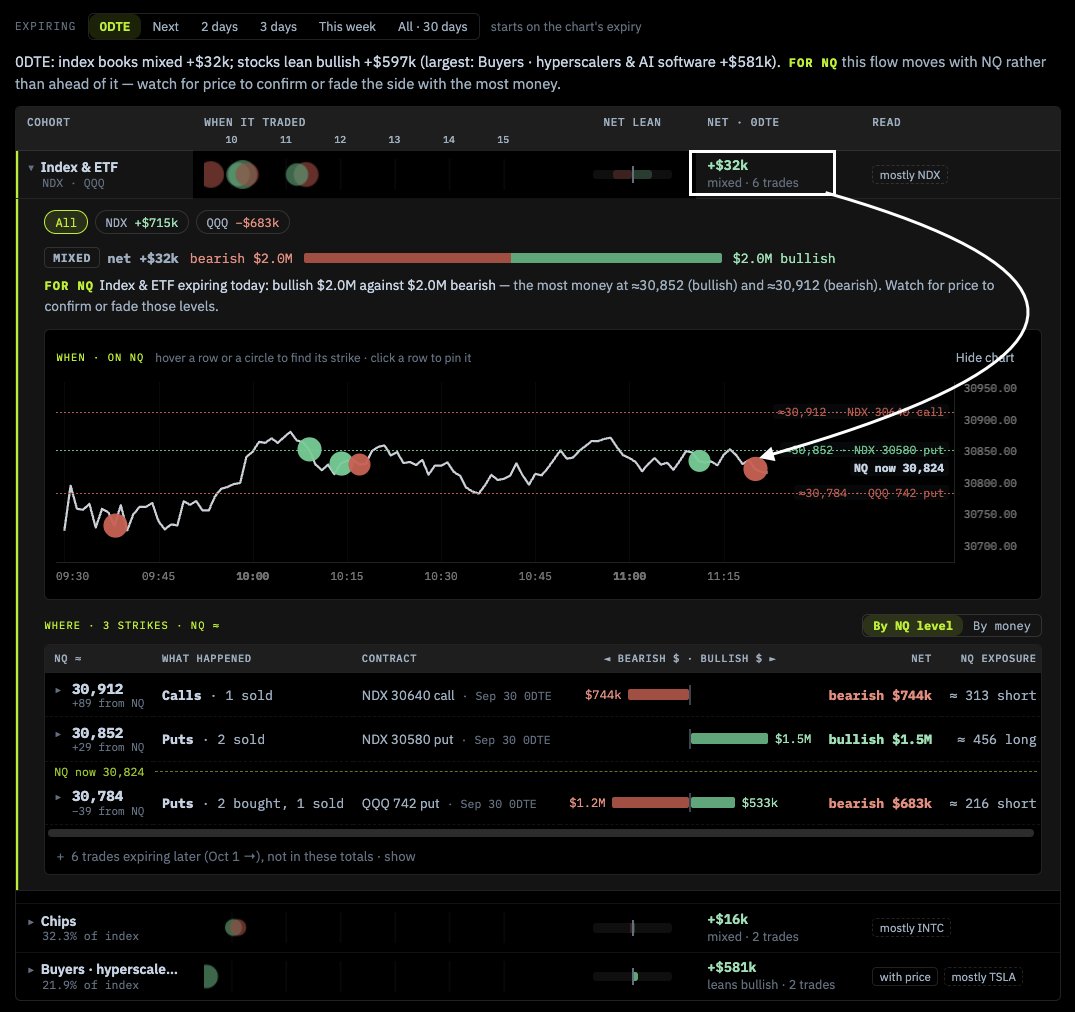Expand the 30,784 QQQ put strike row
Image resolution: width=1075 pixels, height=1012 pixels.
58,797
